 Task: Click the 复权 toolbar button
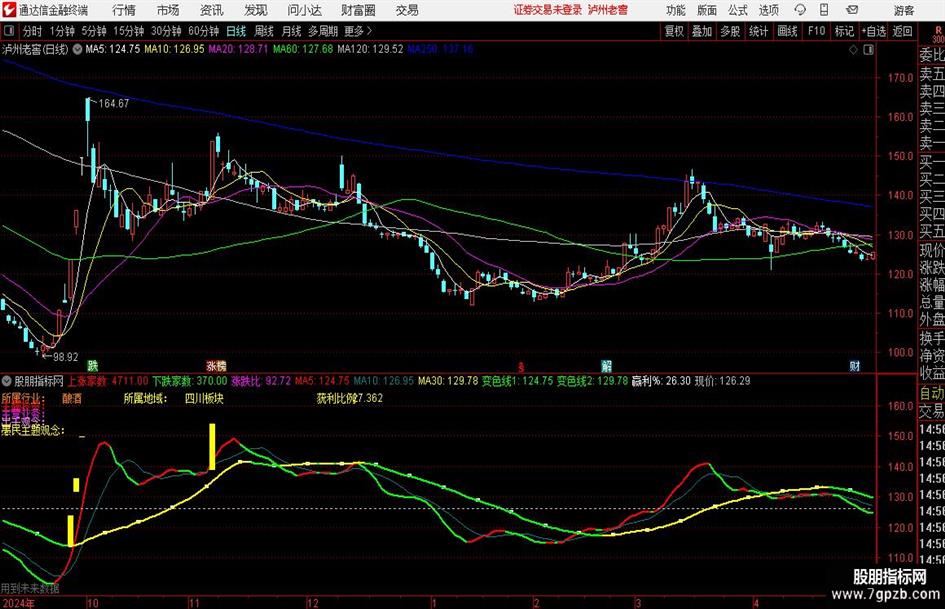click(674, 31)
